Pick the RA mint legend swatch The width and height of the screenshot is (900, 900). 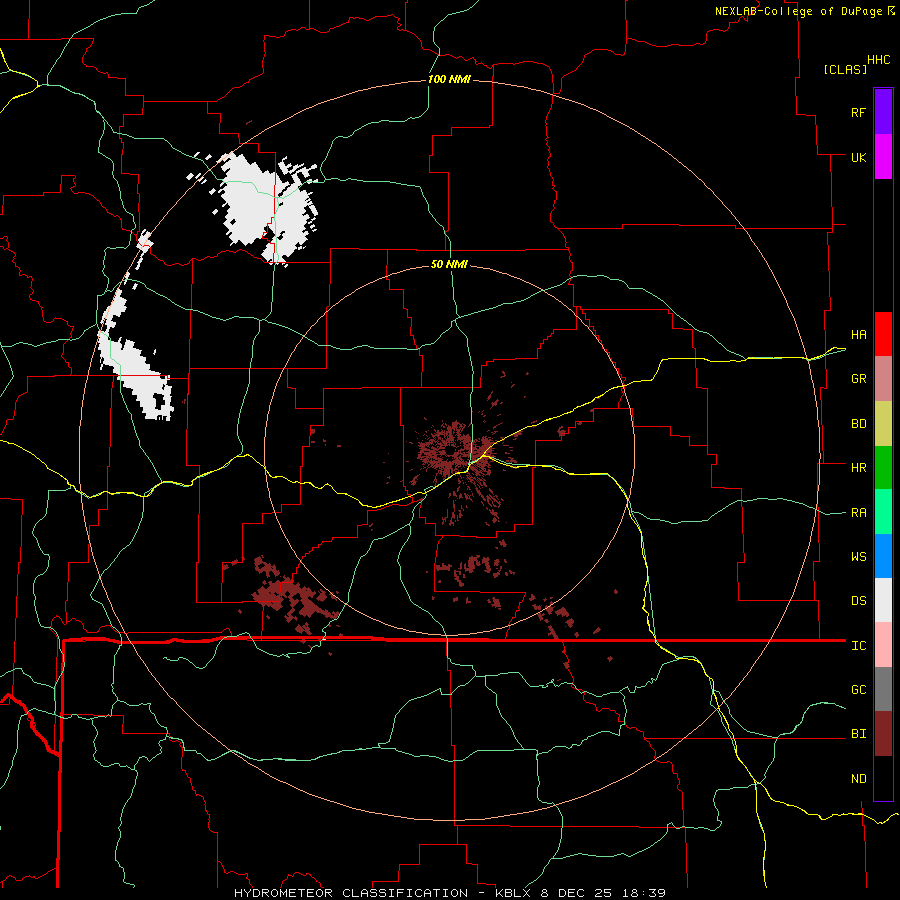point(883,512)
